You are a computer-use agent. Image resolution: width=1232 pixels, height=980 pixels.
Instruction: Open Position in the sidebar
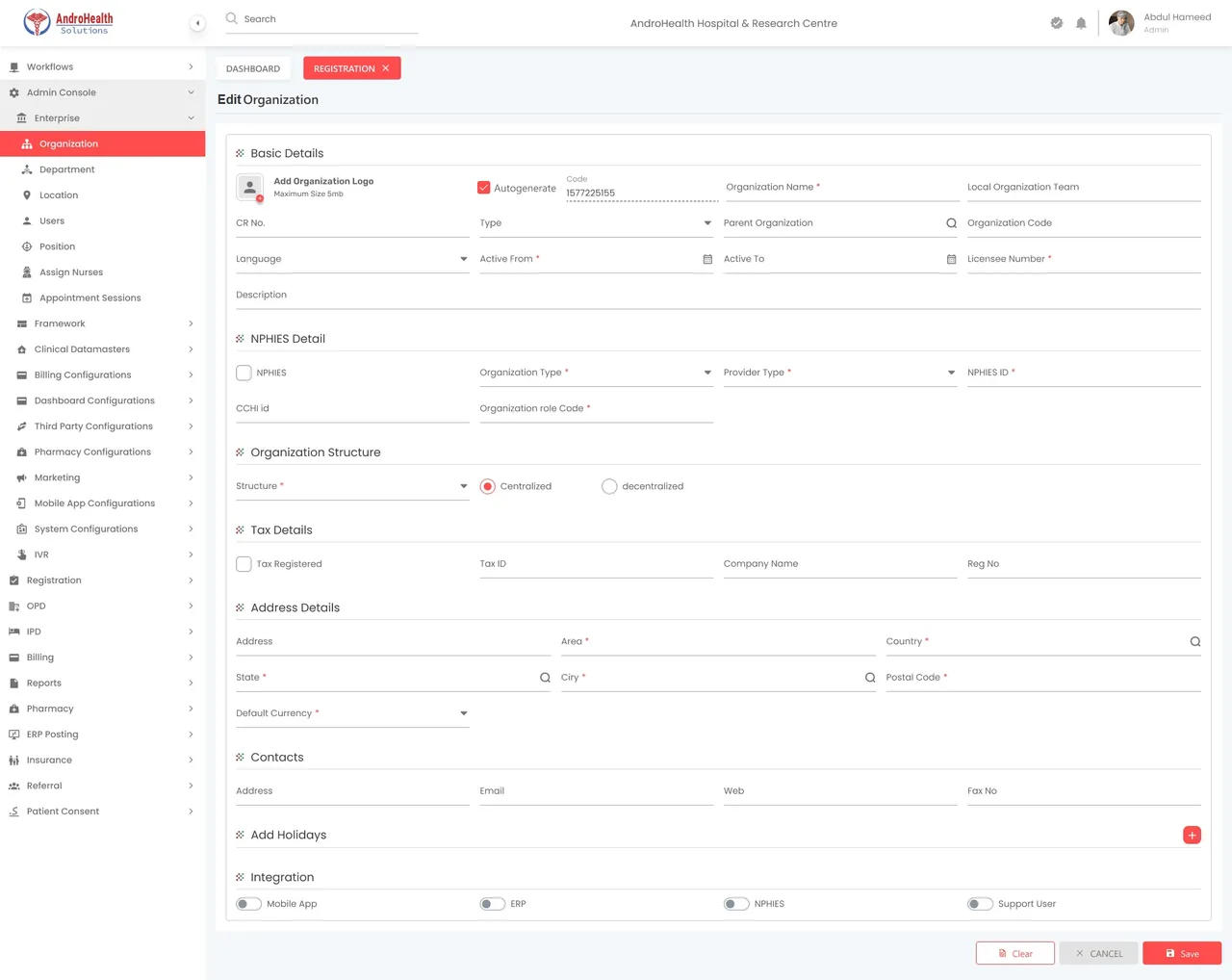pyautogui.click(x=102, y=246)
